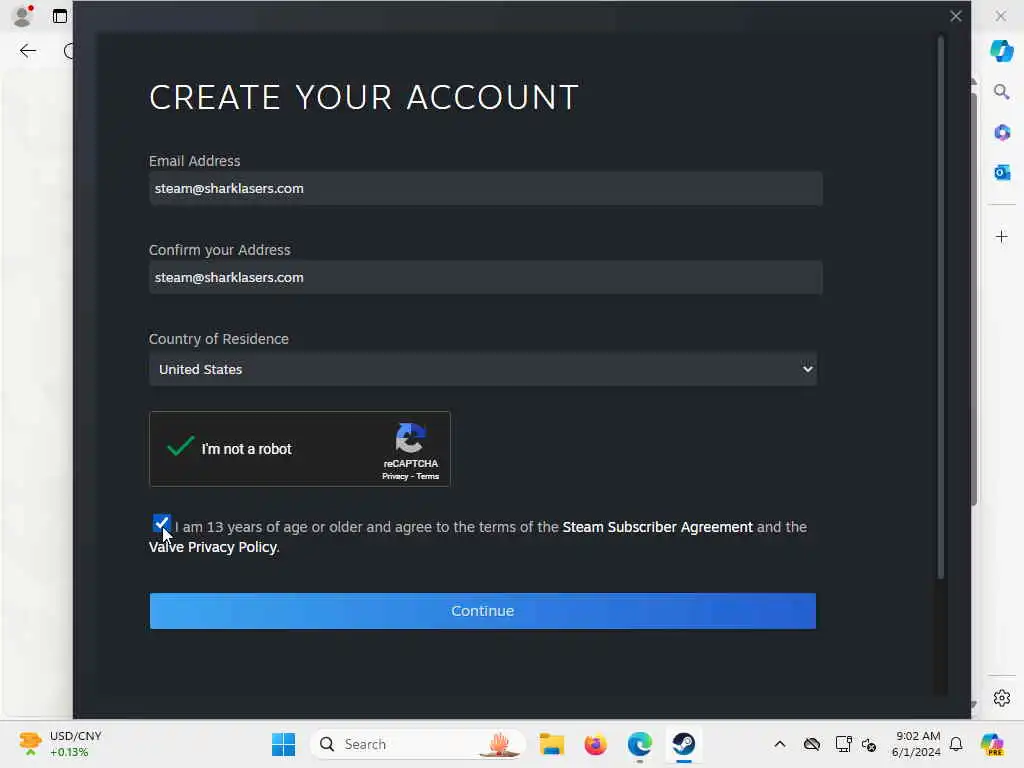Screen dimensions: 1024x768
Task: Close the Create Your Account dialog
Action: [955, 16]
